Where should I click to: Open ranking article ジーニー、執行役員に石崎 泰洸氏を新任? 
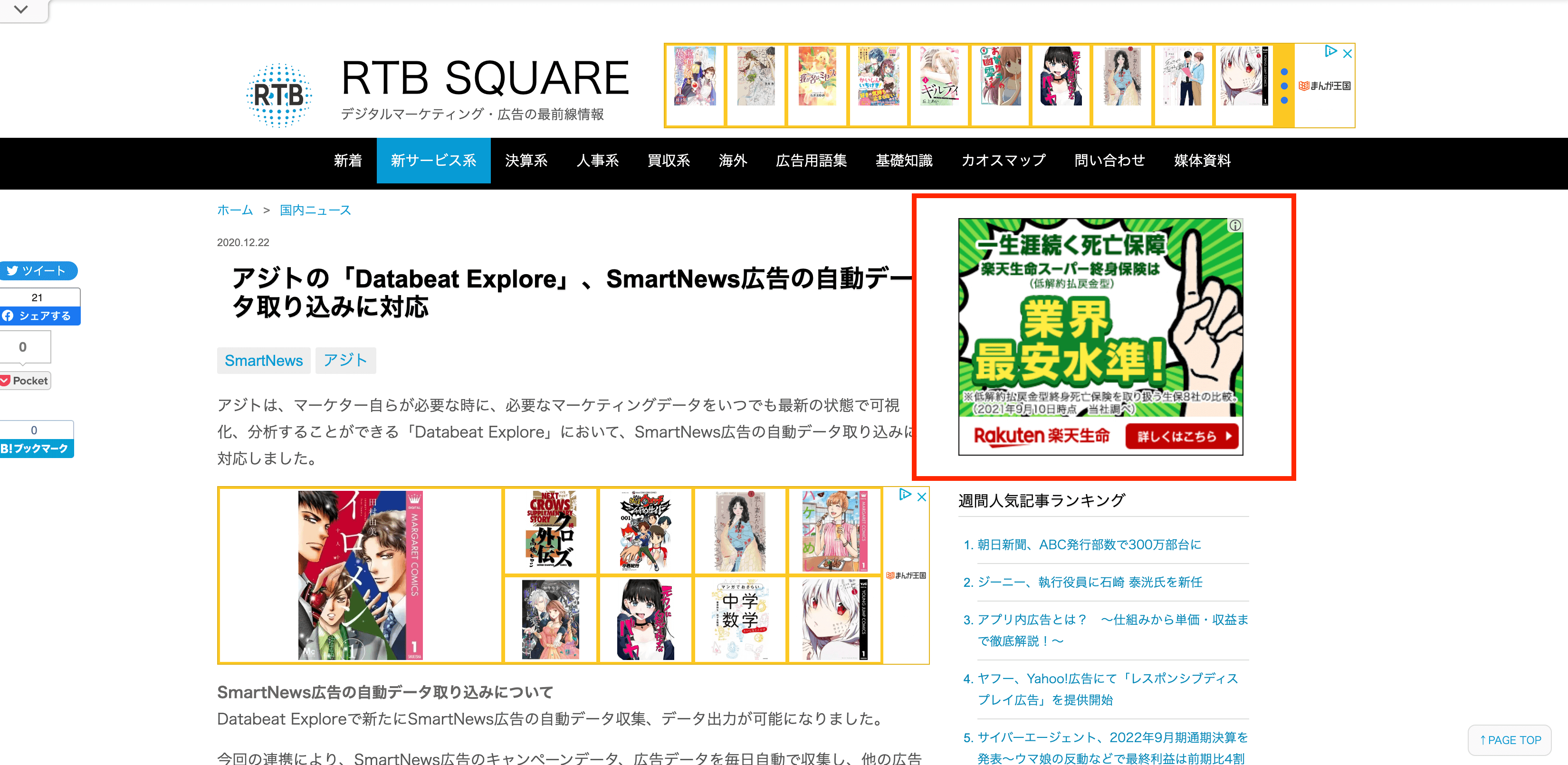pyautogui.click(x=1090, y=582)
